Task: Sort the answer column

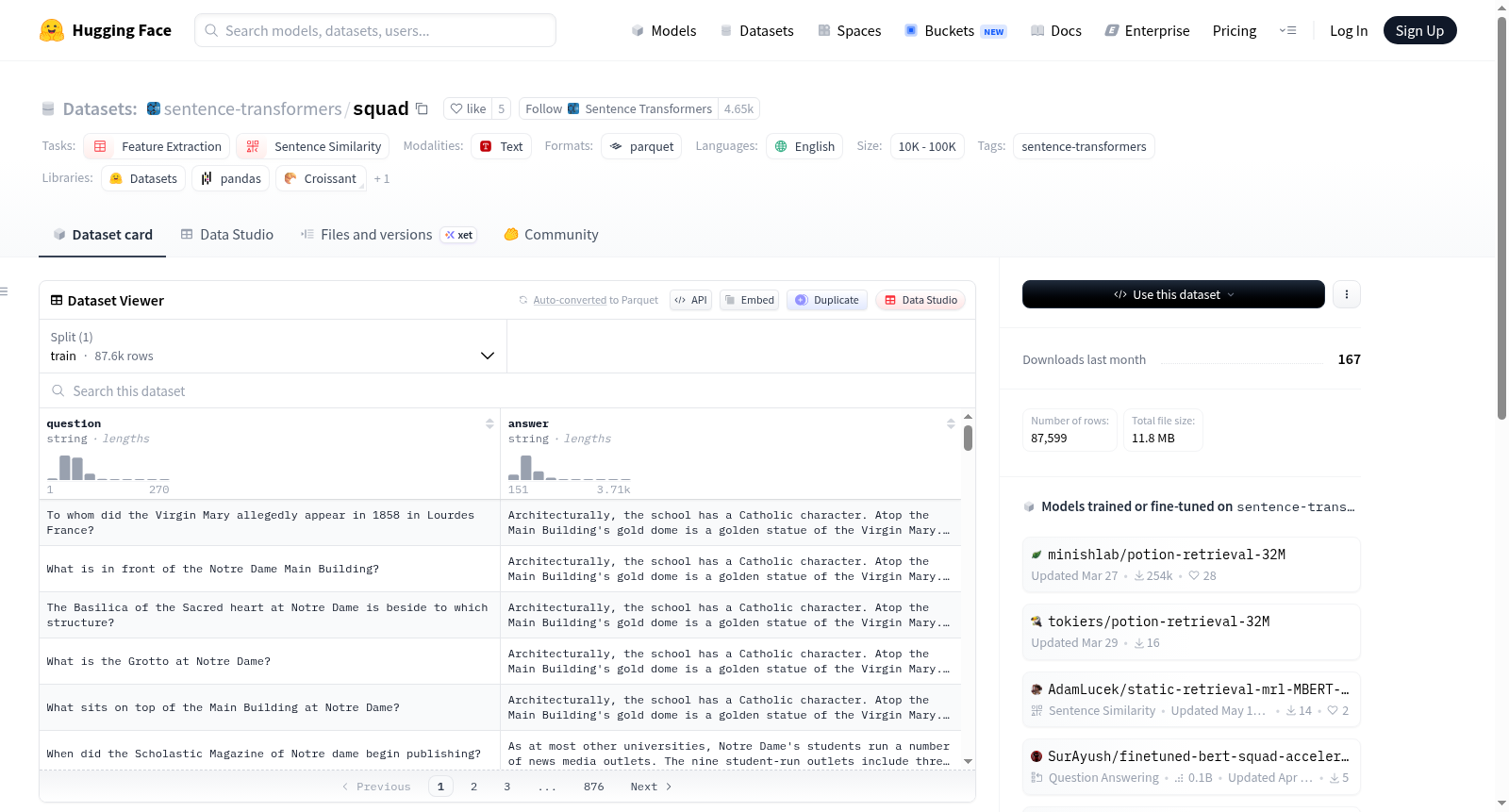Action: (951, 423)
